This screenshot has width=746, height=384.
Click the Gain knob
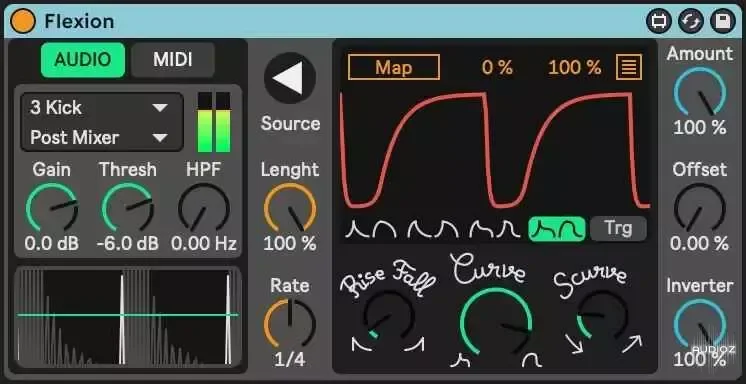coord(52,208)
